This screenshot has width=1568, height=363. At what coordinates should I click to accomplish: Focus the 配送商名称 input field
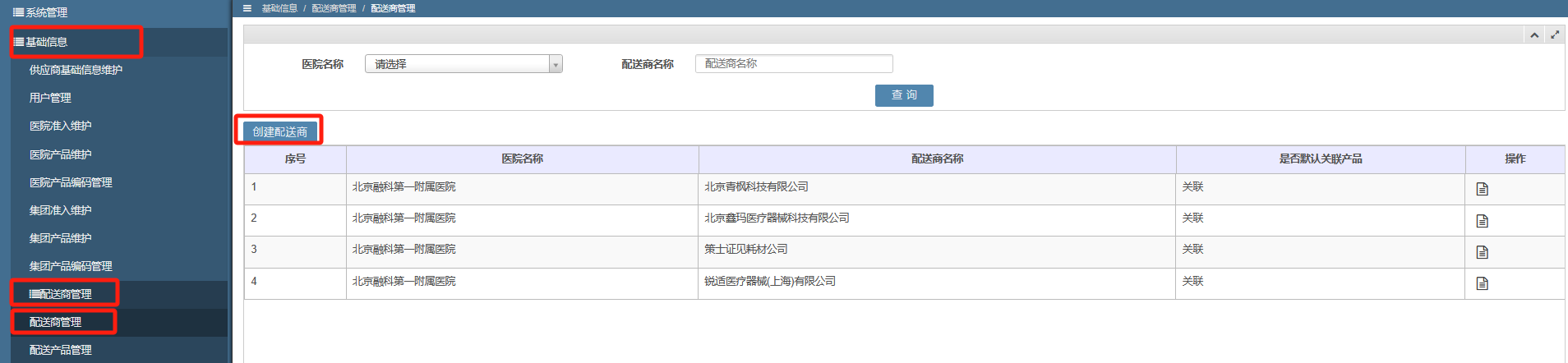click(x=794, y=64)
